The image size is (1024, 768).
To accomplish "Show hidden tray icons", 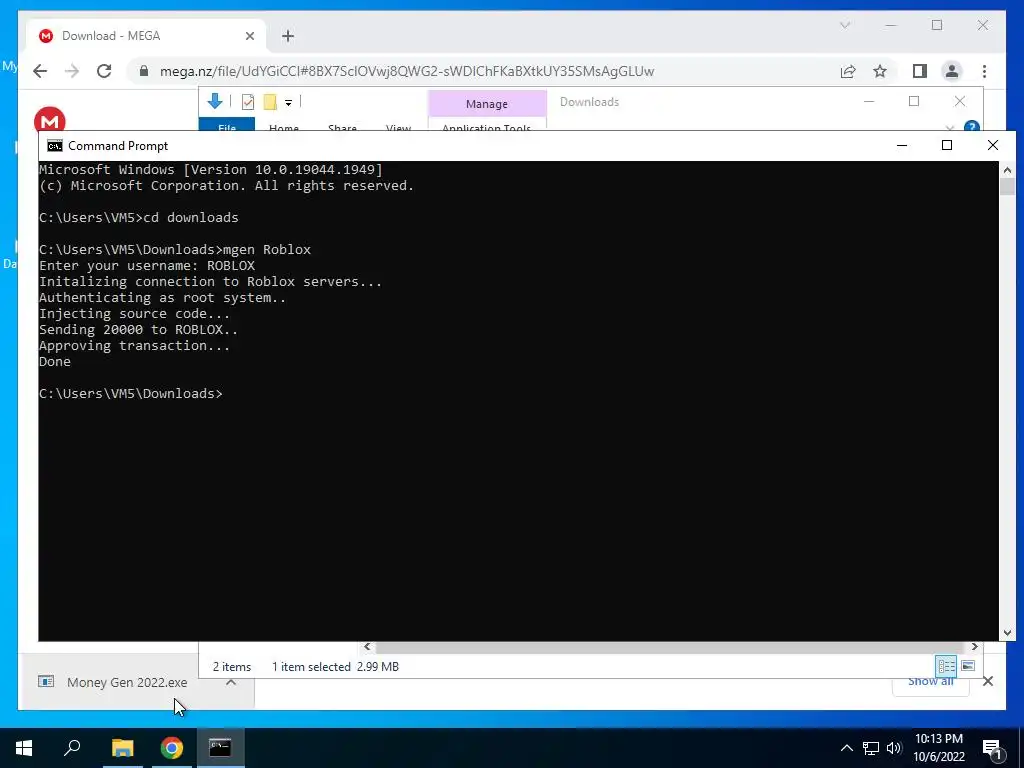I will click(846, 748).
